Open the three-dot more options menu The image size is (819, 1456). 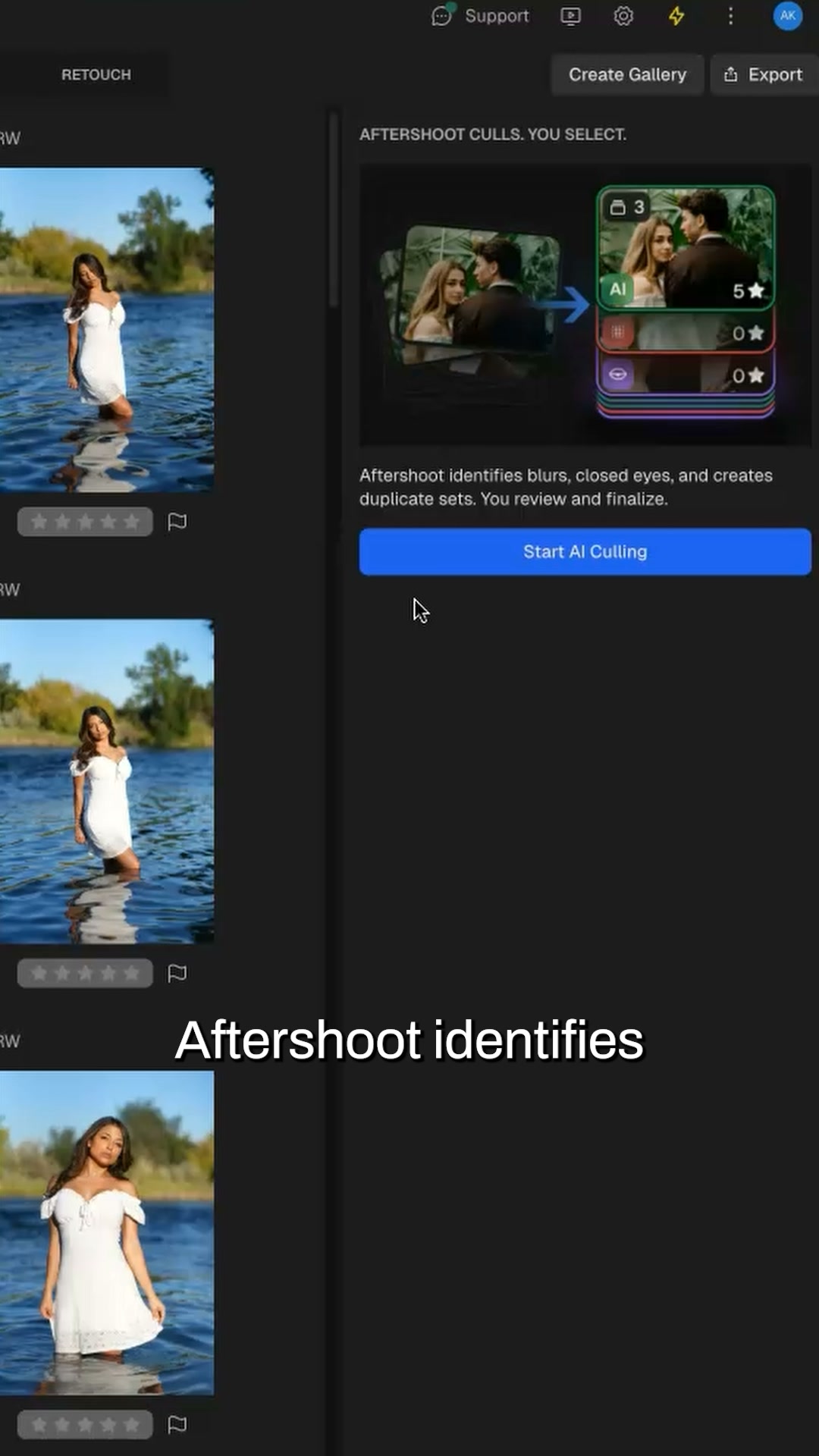coord(730,16)
